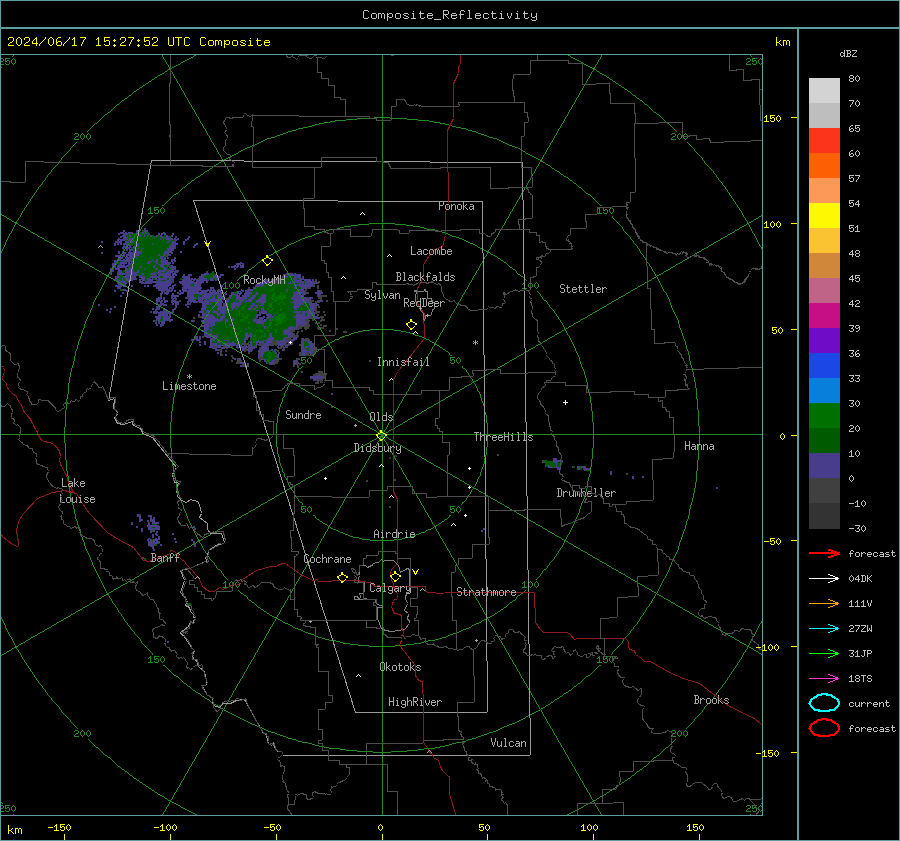Image resolution: width=900 pixels, height=841 pixels.
Task: Click the -100 tick on right axis
Action: click(767, 647)
